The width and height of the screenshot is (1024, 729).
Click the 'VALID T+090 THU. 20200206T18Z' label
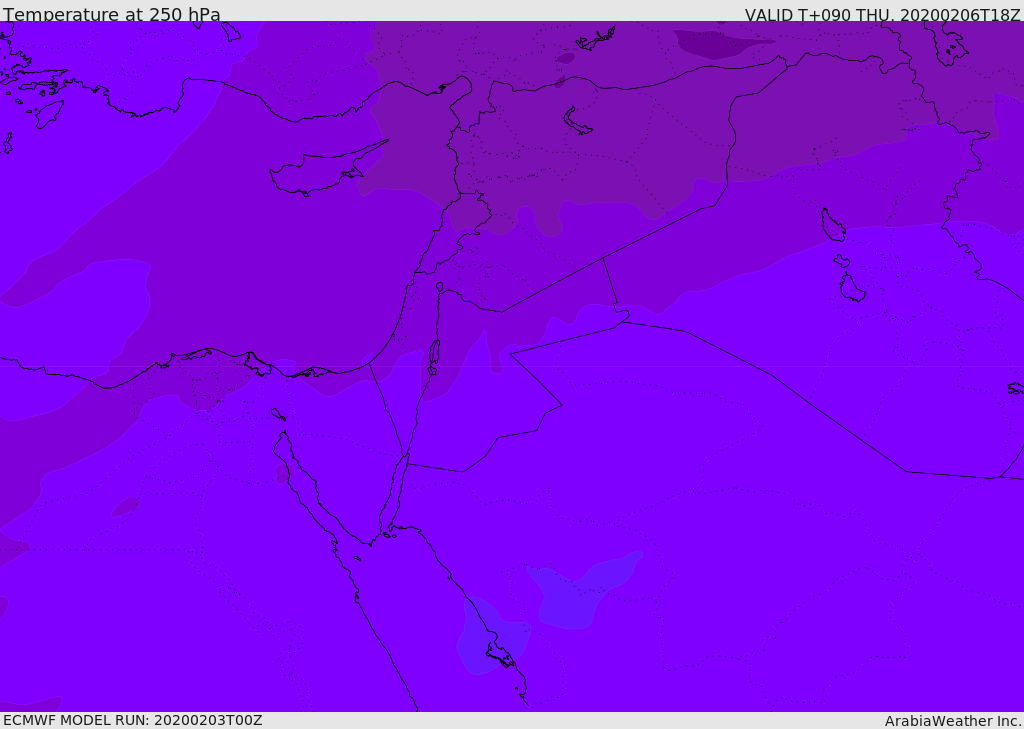pos(882,14)
